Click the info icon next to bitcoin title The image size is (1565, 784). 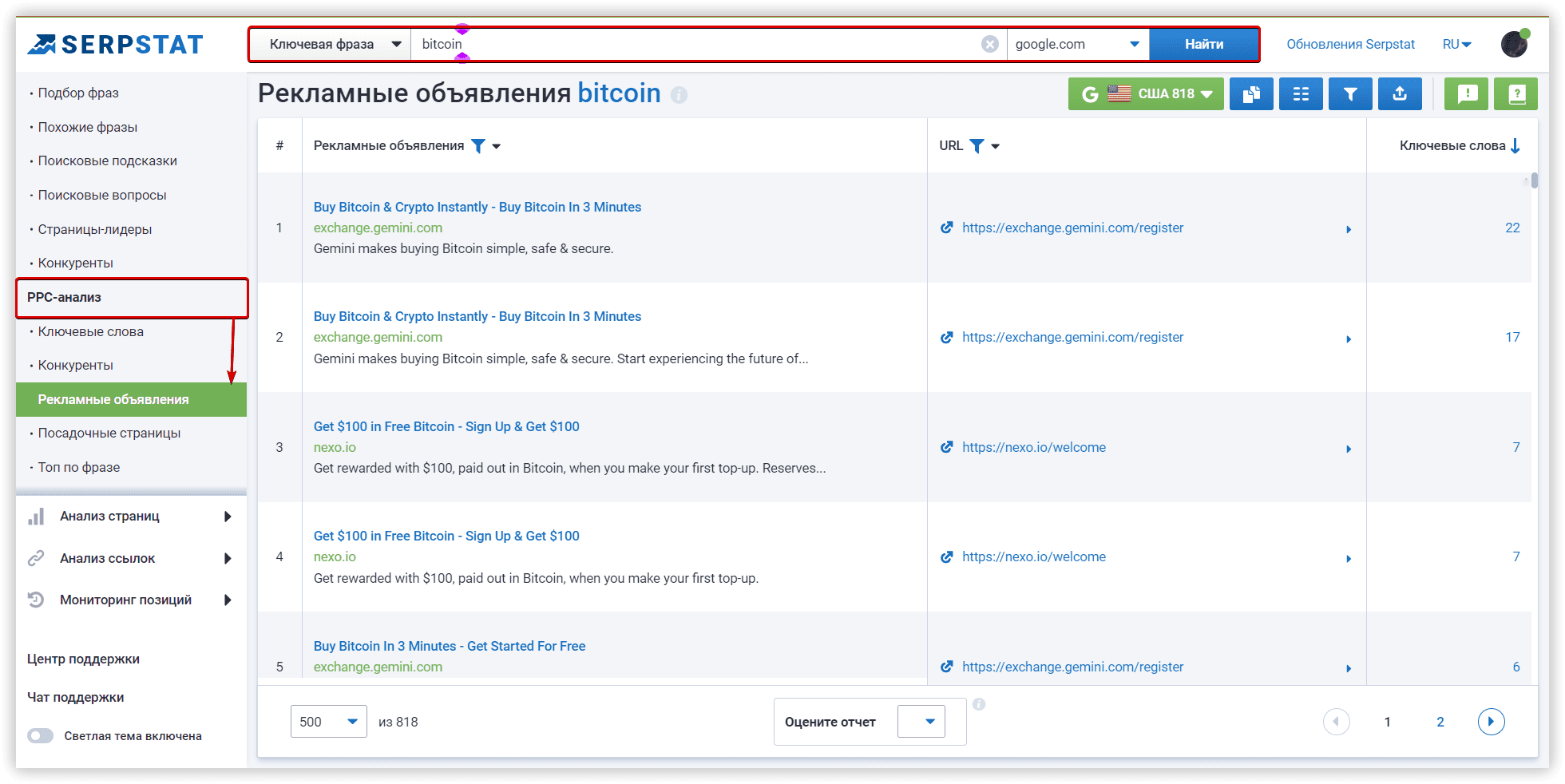679,95
